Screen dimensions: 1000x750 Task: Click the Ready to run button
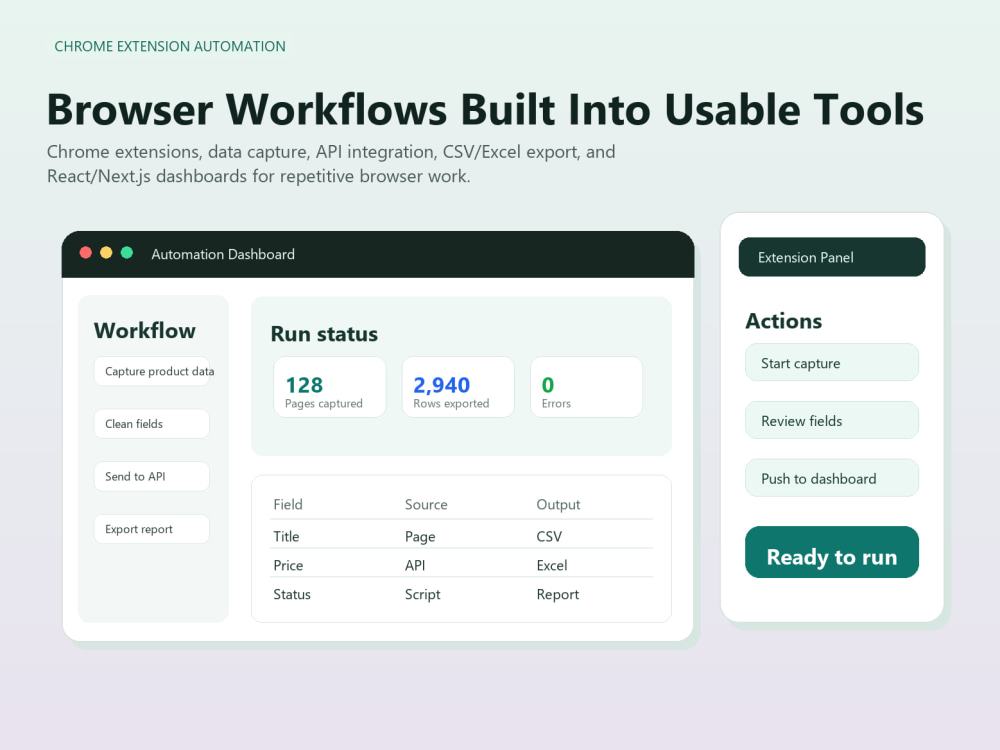pyautogui.click(x=832, y=552)
